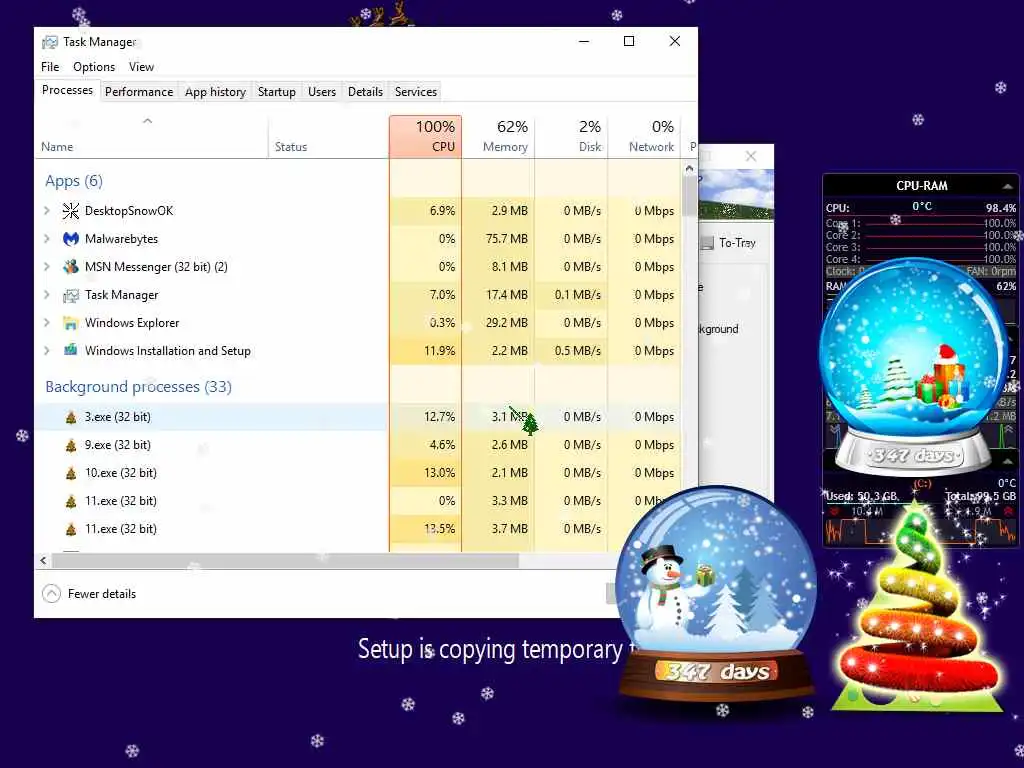Collapse the CPU-RAM gadget arrow
The width and height of the screenshot is (1024, 768).
point(1008,187)
